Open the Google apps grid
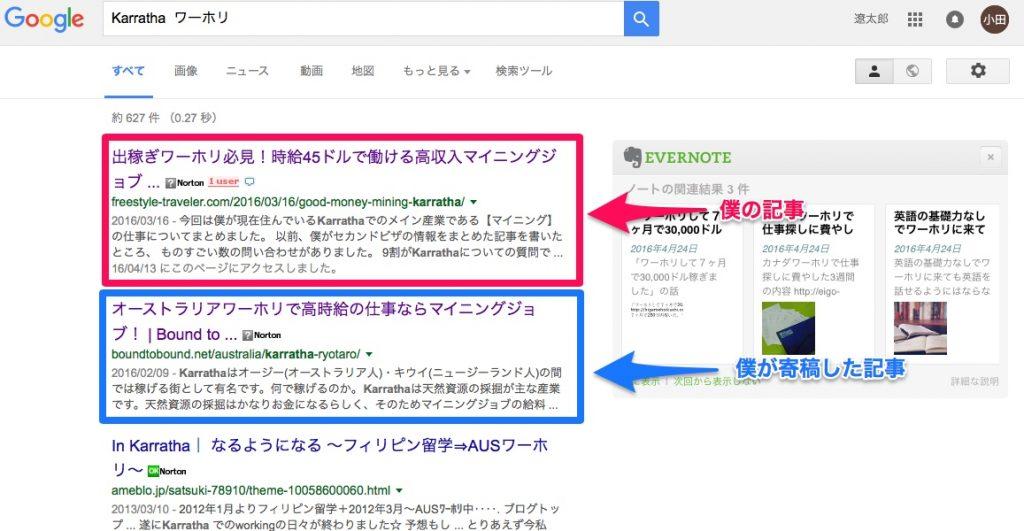Viewport: 1024px width, 531px height. click(x=915, y=19)
